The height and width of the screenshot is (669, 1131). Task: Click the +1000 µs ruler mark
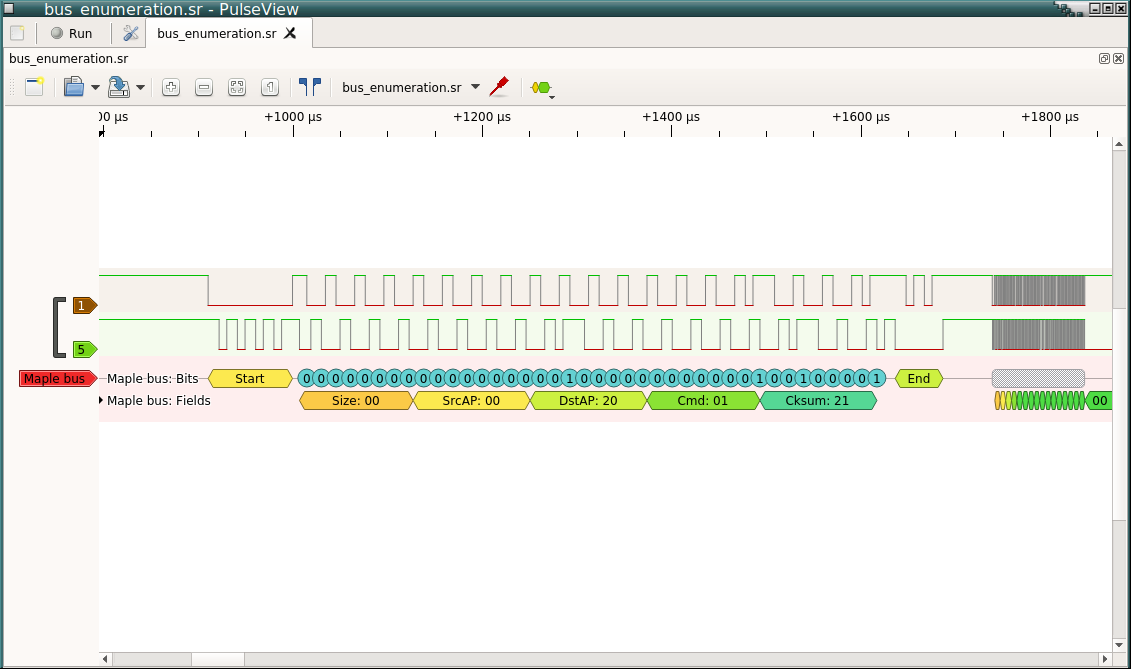(293, 116)
